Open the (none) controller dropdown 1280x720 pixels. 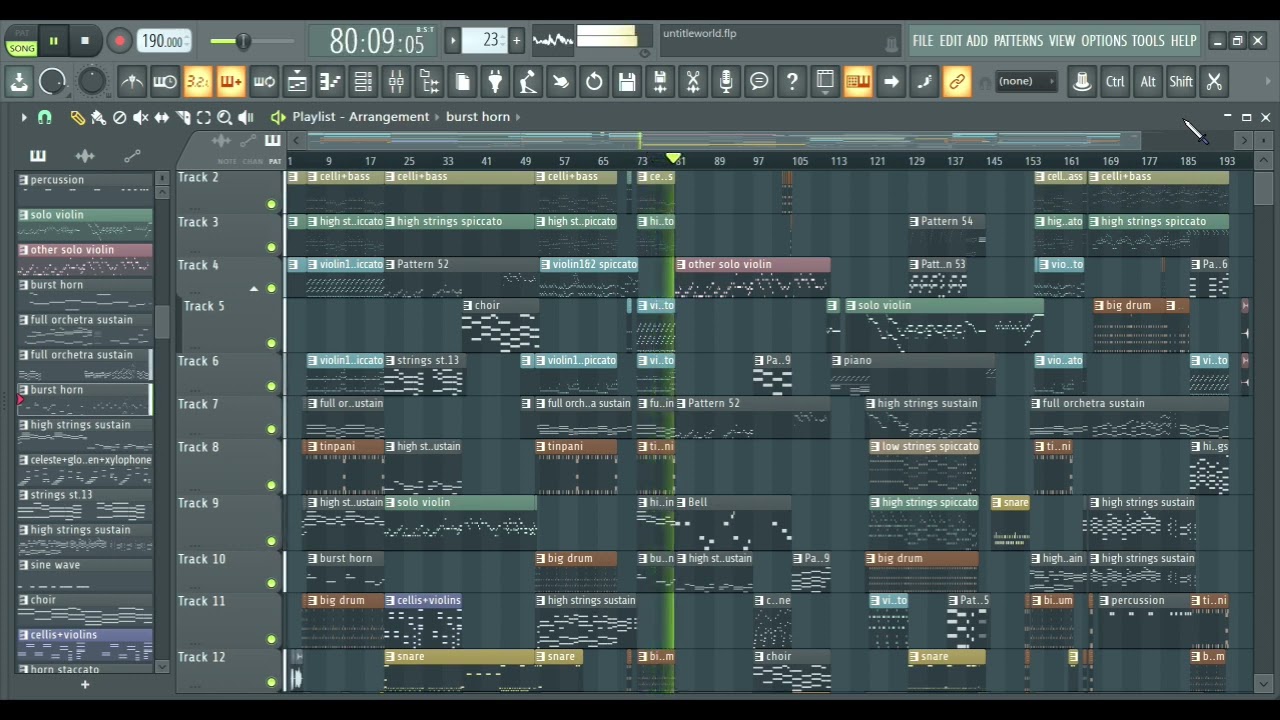click(x=1025, y=82)
